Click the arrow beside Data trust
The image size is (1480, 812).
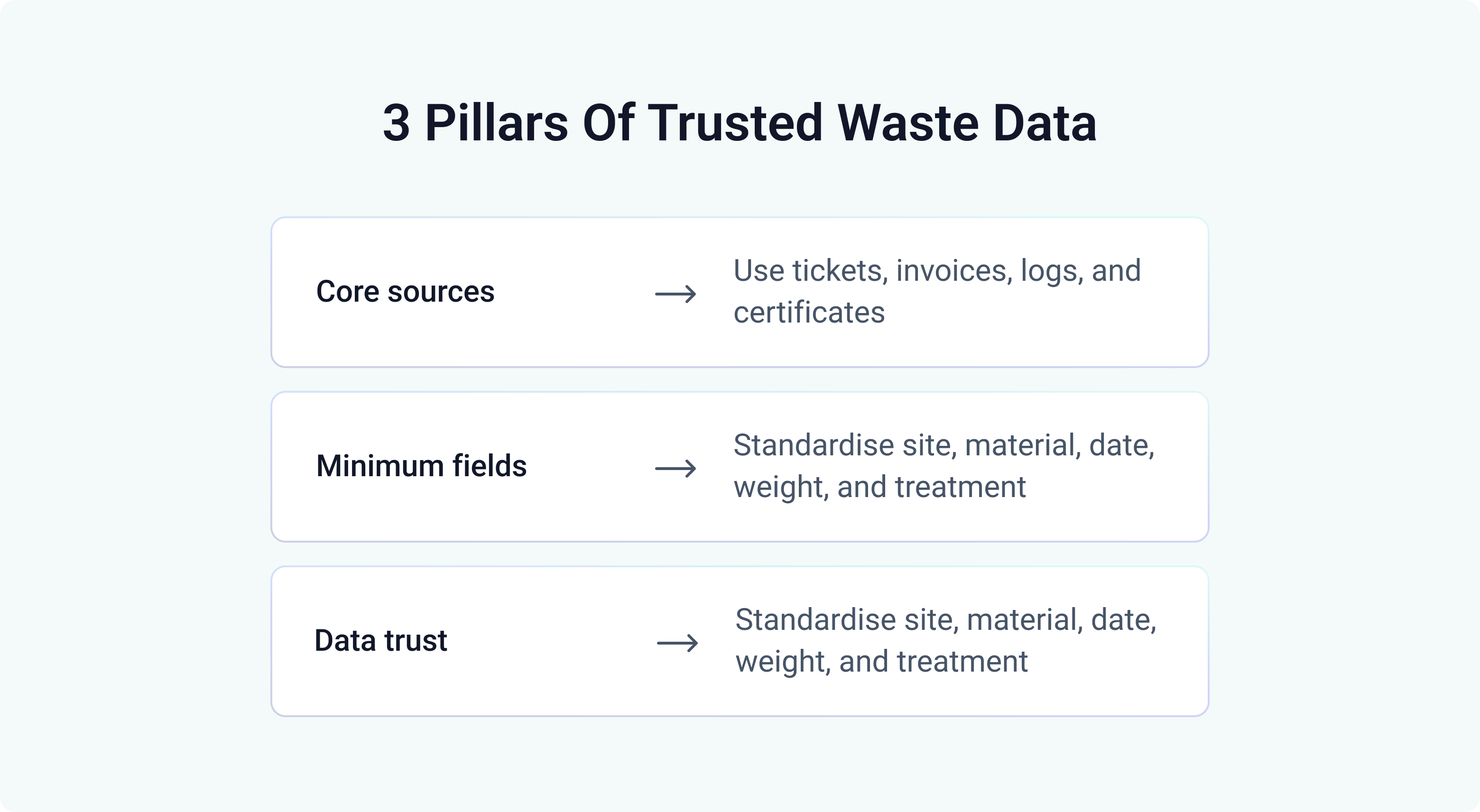[677, 643]
